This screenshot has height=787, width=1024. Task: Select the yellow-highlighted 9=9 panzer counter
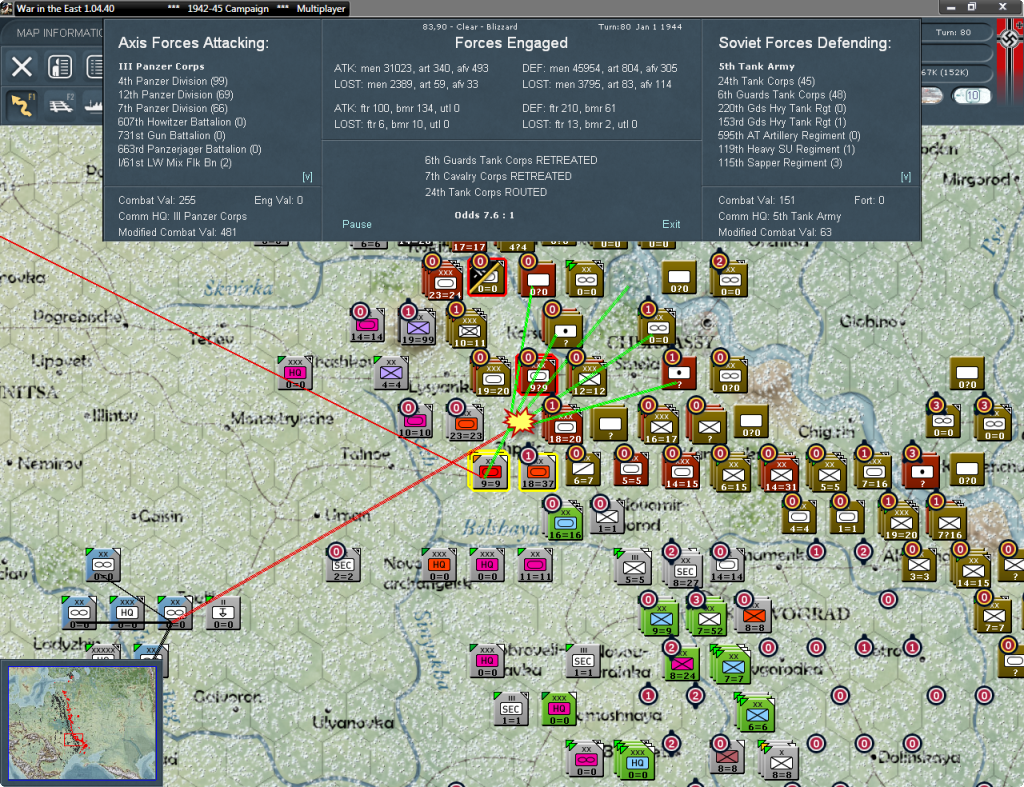click(489, 472)
